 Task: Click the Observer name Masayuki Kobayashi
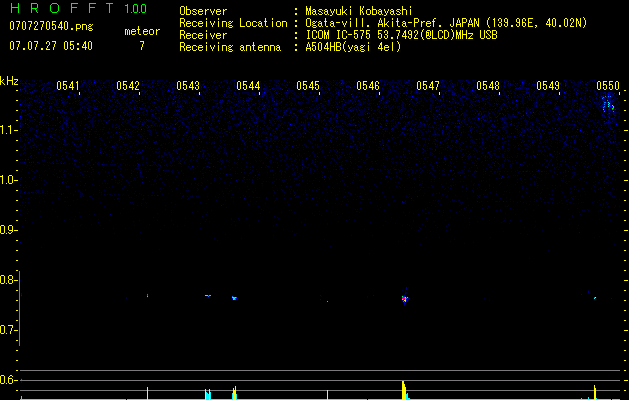click(x=359, y=11)
